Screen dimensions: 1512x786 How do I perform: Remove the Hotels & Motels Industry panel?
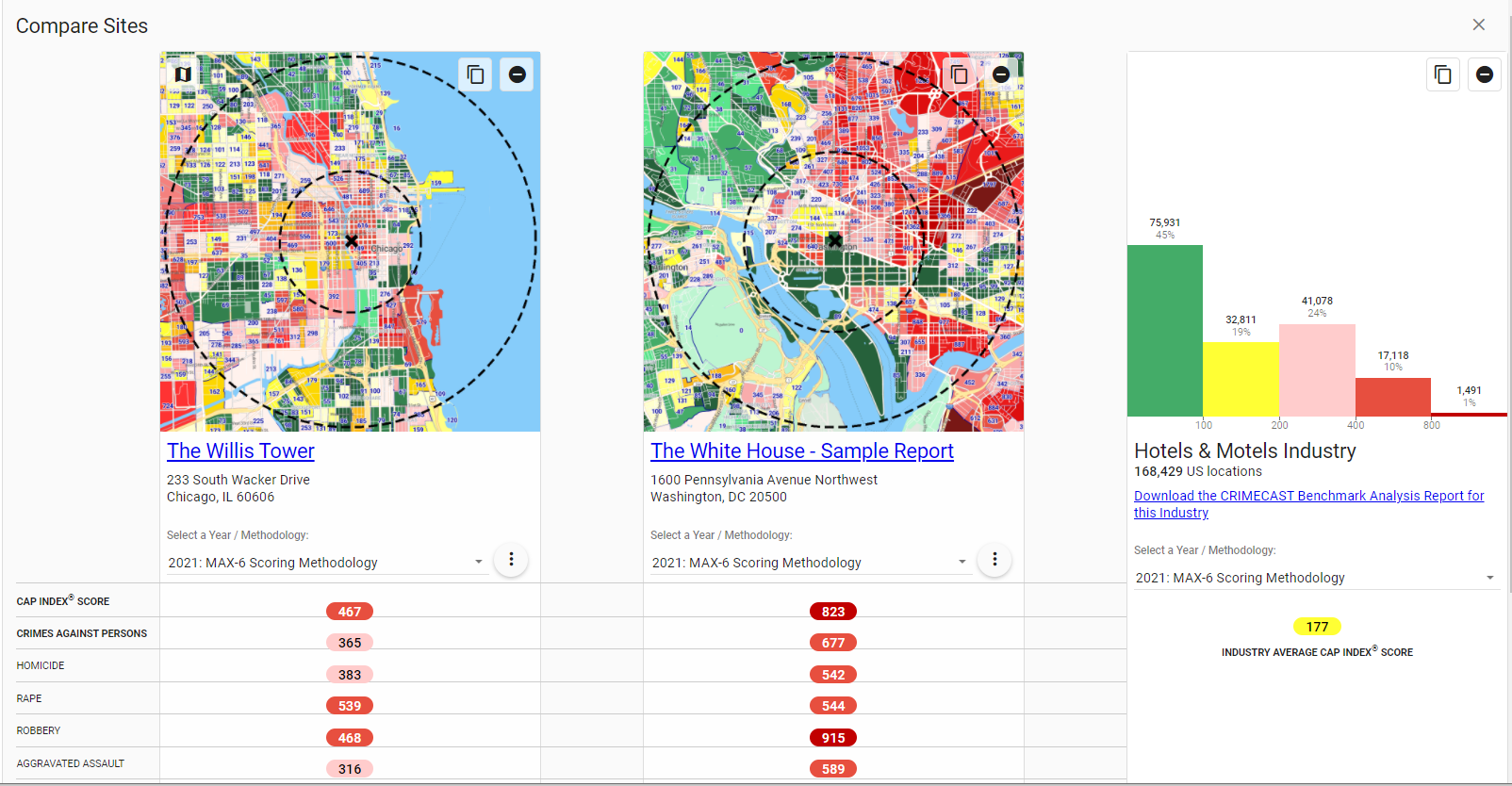point(1485,74)
